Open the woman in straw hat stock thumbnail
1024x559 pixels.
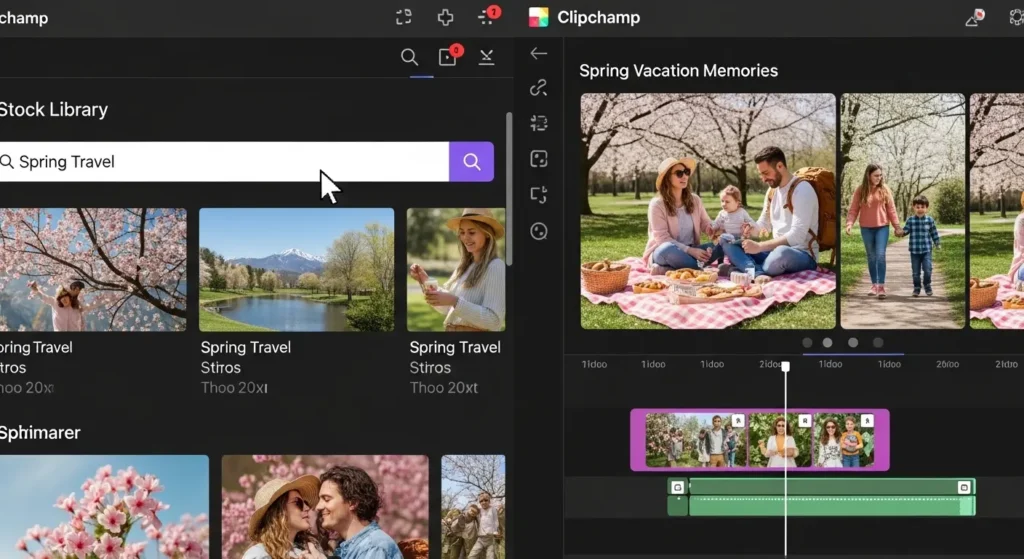456,270
